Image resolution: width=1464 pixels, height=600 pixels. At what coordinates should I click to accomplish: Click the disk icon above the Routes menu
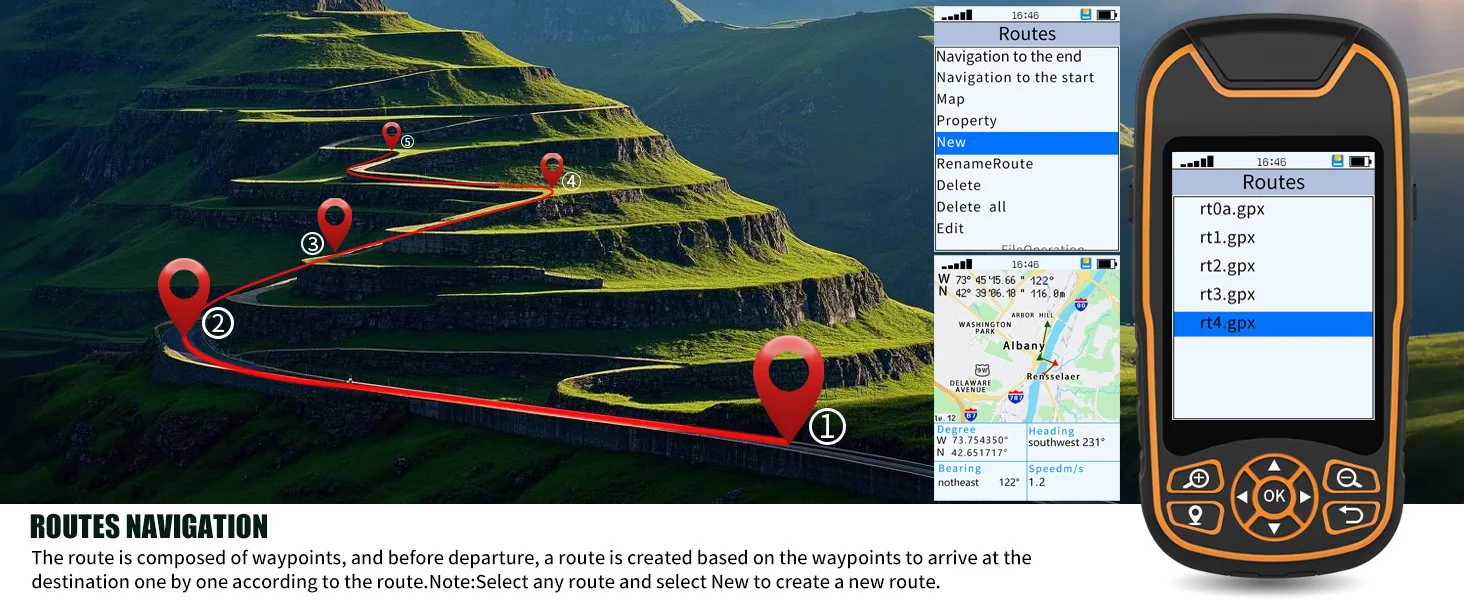click(x=1086, y=15)
